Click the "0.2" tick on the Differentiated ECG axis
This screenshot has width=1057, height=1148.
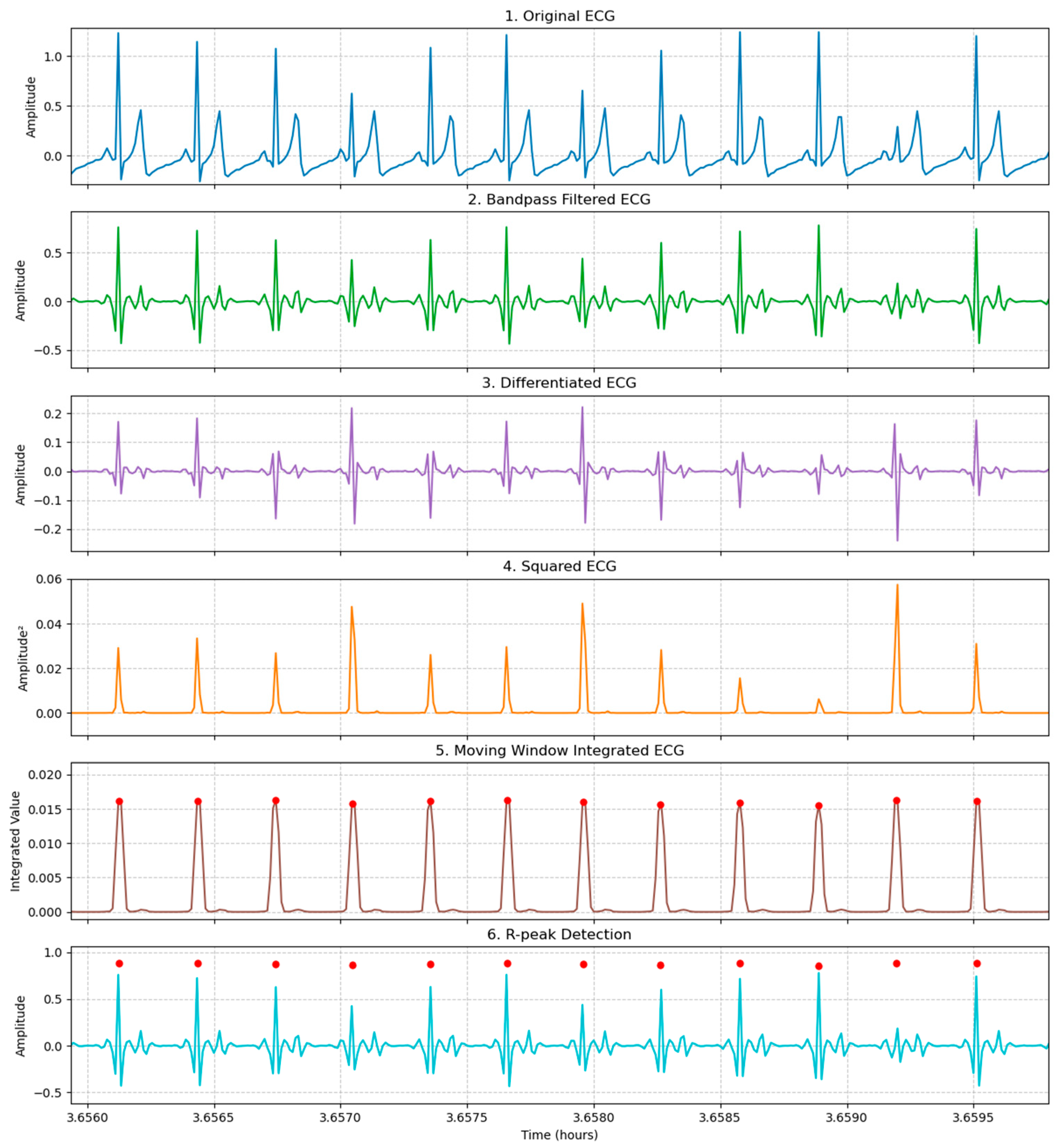[52, 413]
